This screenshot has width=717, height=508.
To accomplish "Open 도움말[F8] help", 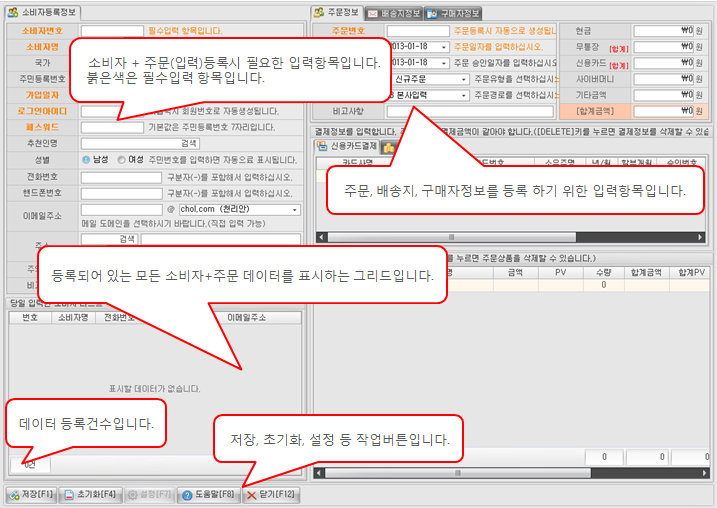I will [x=209, y=495].
